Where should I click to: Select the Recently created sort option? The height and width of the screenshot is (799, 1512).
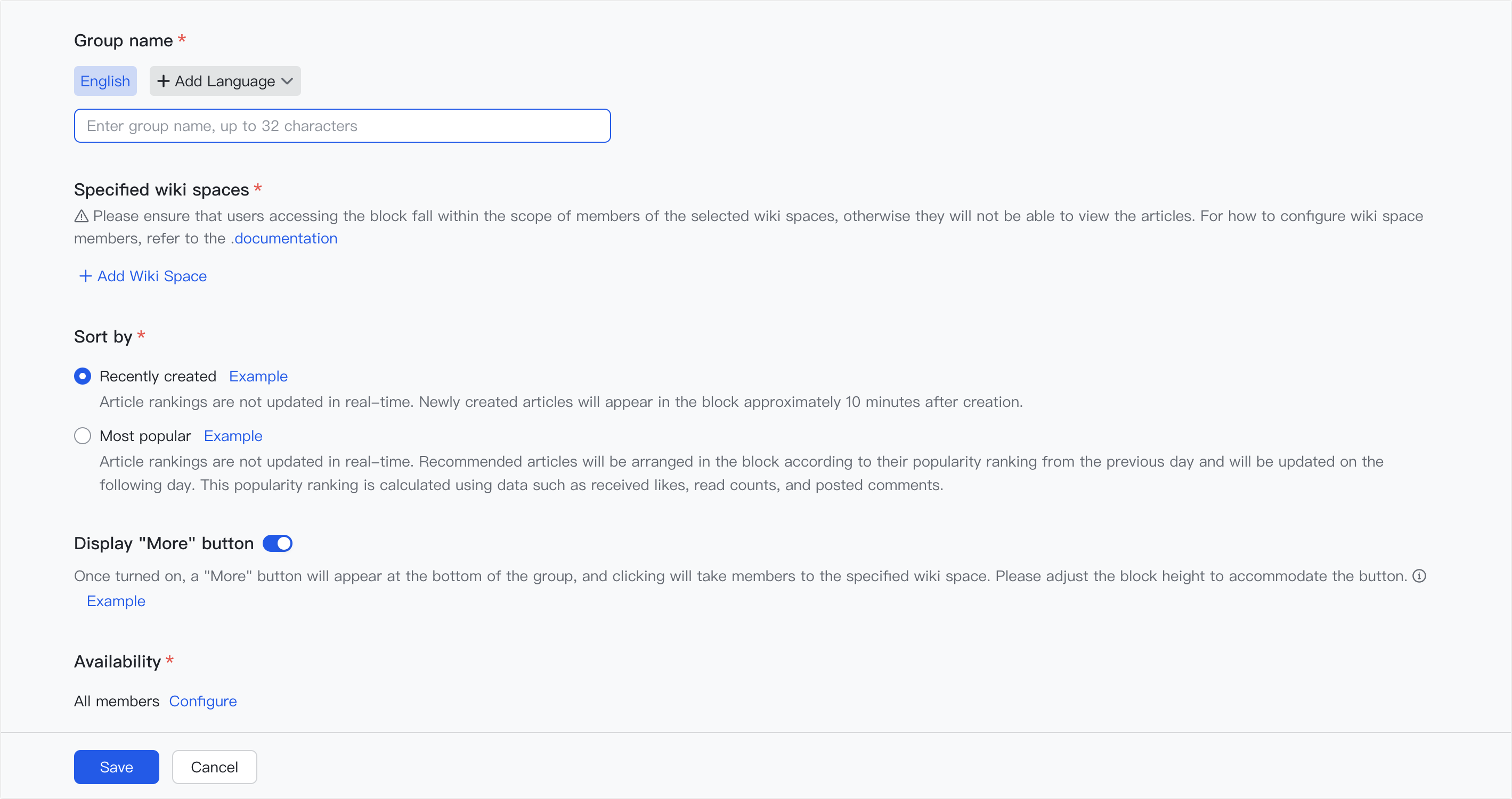(83, 376)
